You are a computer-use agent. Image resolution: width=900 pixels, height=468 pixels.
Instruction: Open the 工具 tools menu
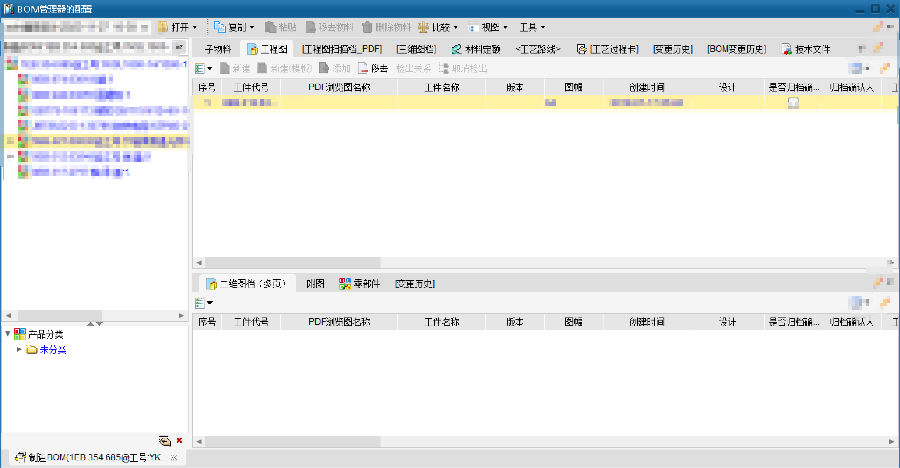pyautogui.click(x=532, y=27)
